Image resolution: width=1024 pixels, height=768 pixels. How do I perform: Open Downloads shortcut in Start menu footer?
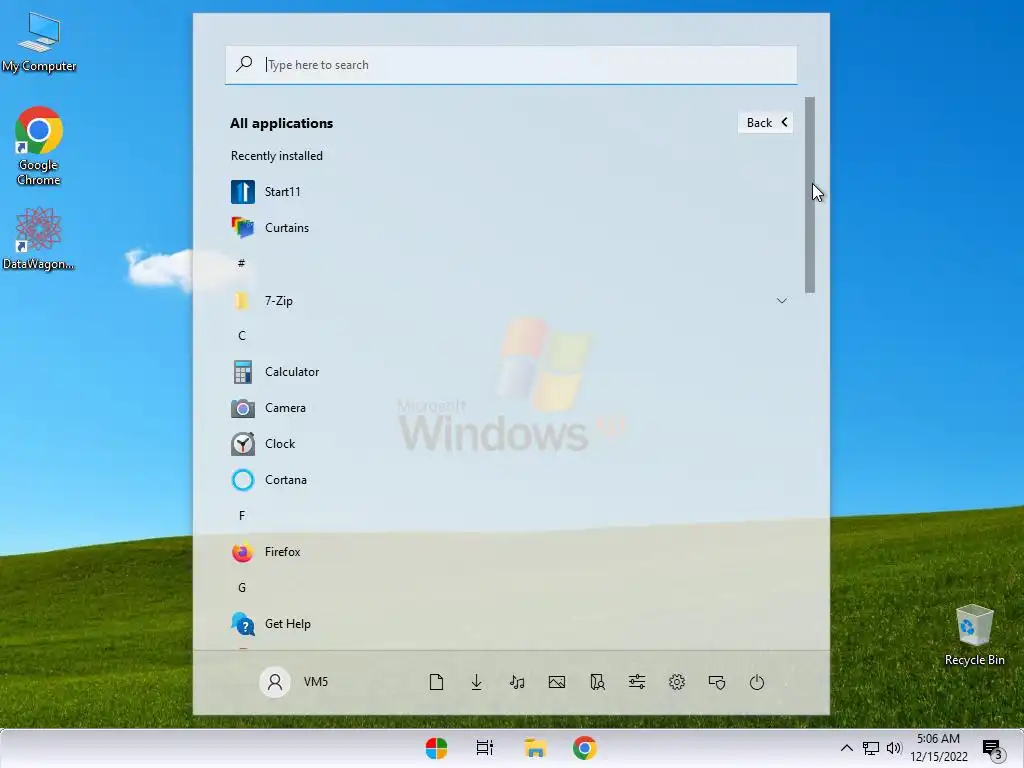point(477,682)
